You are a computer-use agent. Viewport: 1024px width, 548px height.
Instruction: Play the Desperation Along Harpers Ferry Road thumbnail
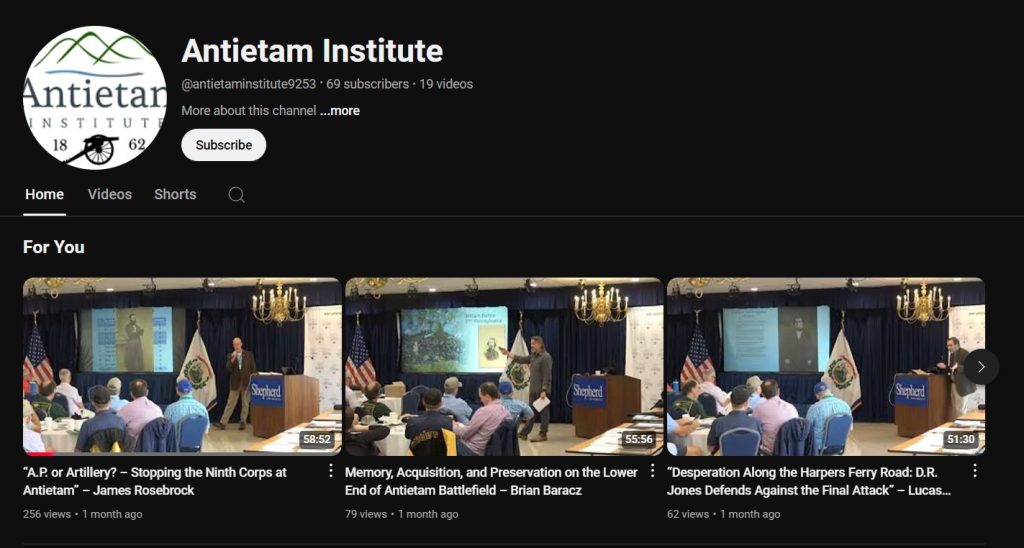pos(826,366)
